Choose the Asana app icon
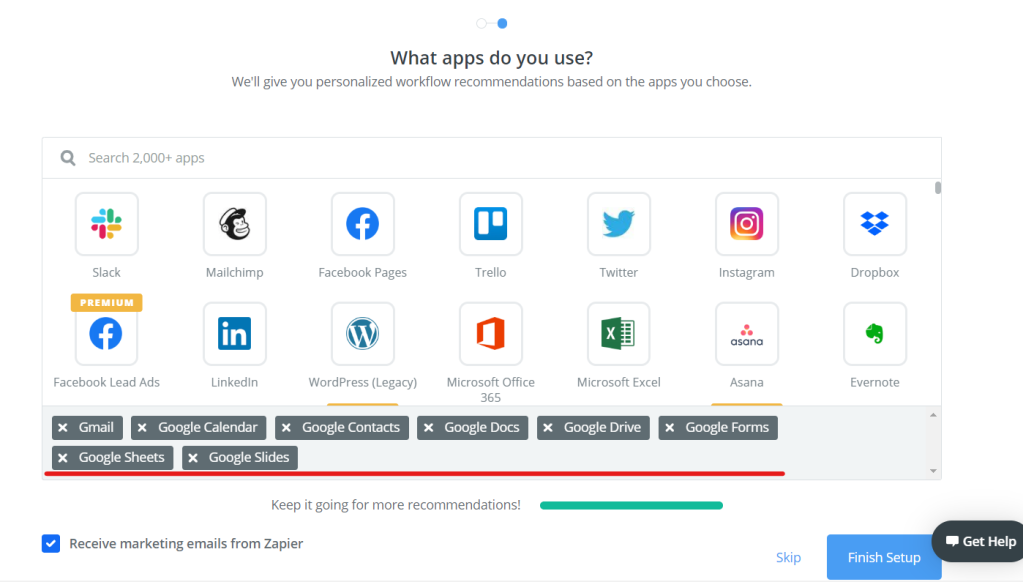Screen dimensions: 1023x582 click(746, 333)
